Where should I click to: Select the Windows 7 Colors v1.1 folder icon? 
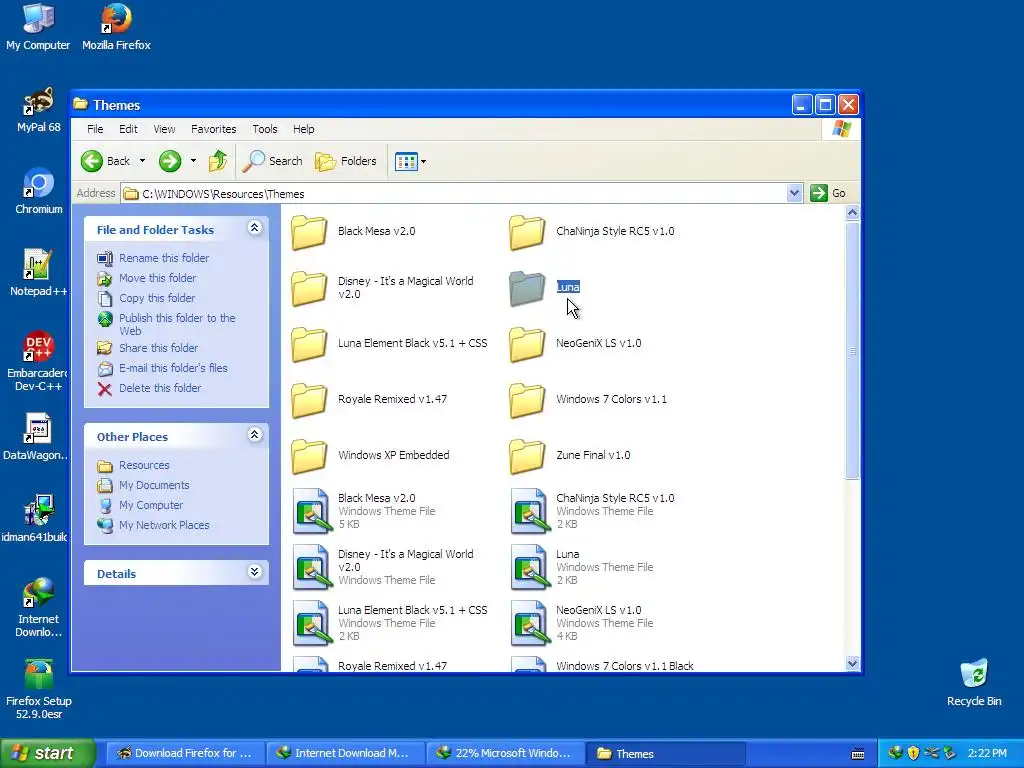click(x=527, y=400)
